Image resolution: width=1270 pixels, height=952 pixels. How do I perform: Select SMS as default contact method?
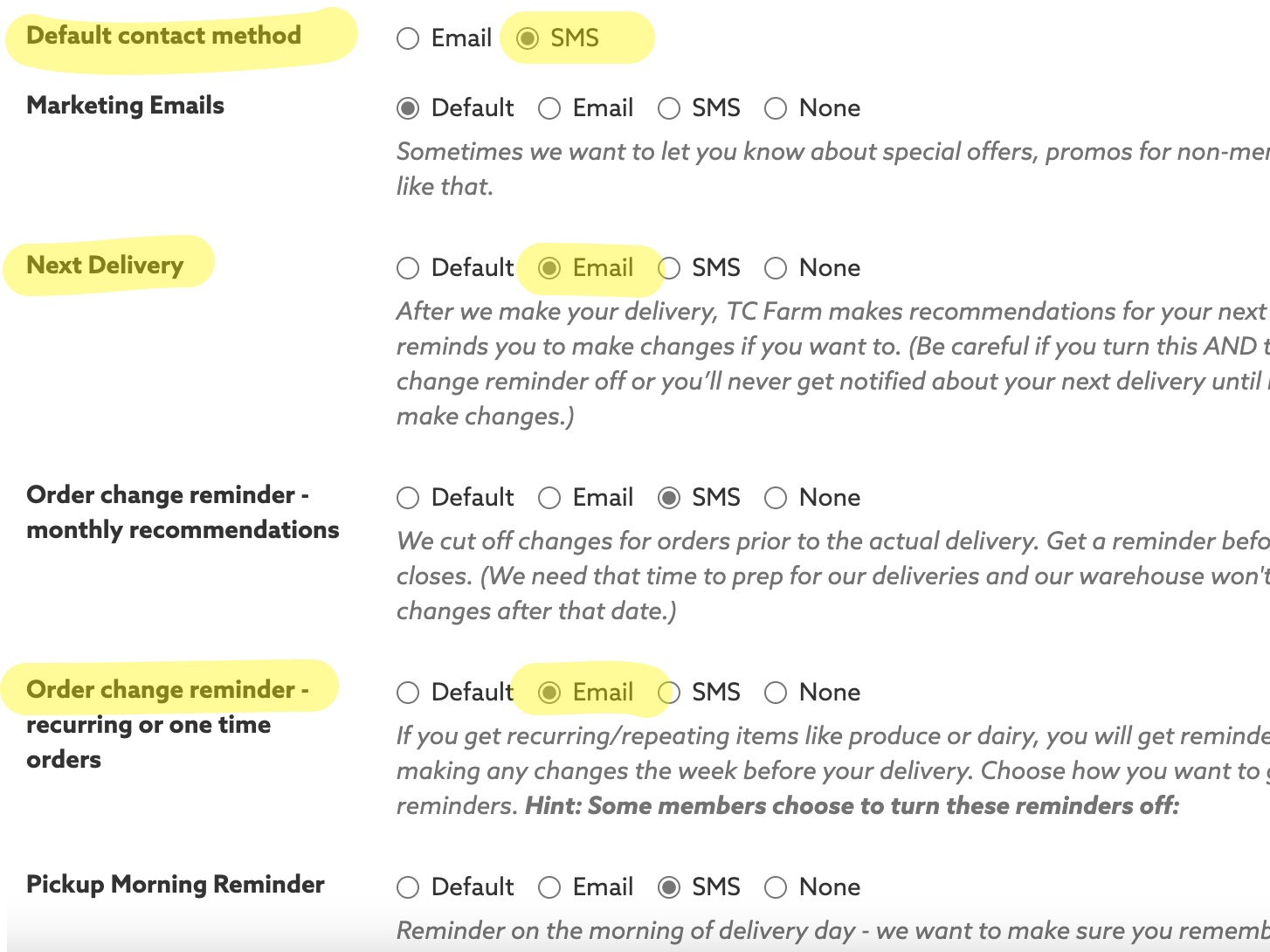(528, 38)
